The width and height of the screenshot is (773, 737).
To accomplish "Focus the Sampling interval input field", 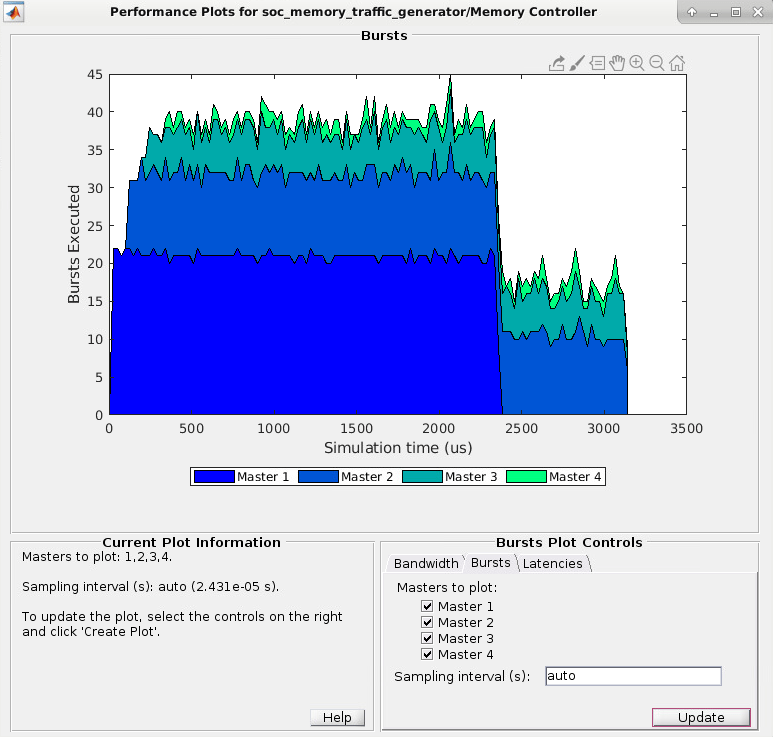I will pyautogui.click(x=633, y=676).
